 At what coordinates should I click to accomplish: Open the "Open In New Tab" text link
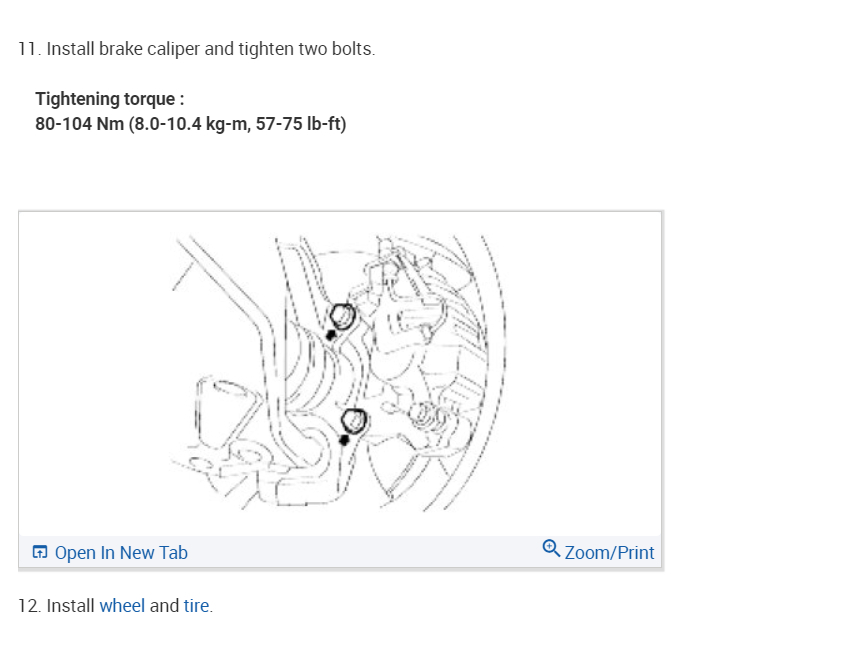pyautogui.click(x=121, y=553)
